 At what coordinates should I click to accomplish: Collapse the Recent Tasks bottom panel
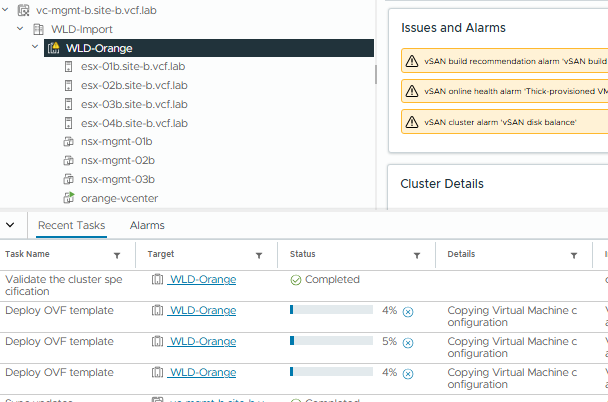point(10,226)
